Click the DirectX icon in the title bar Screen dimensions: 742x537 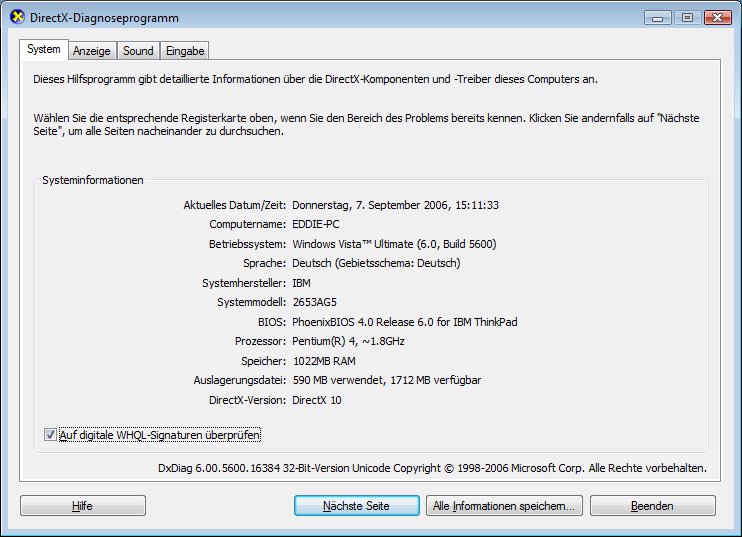(17, 17)
